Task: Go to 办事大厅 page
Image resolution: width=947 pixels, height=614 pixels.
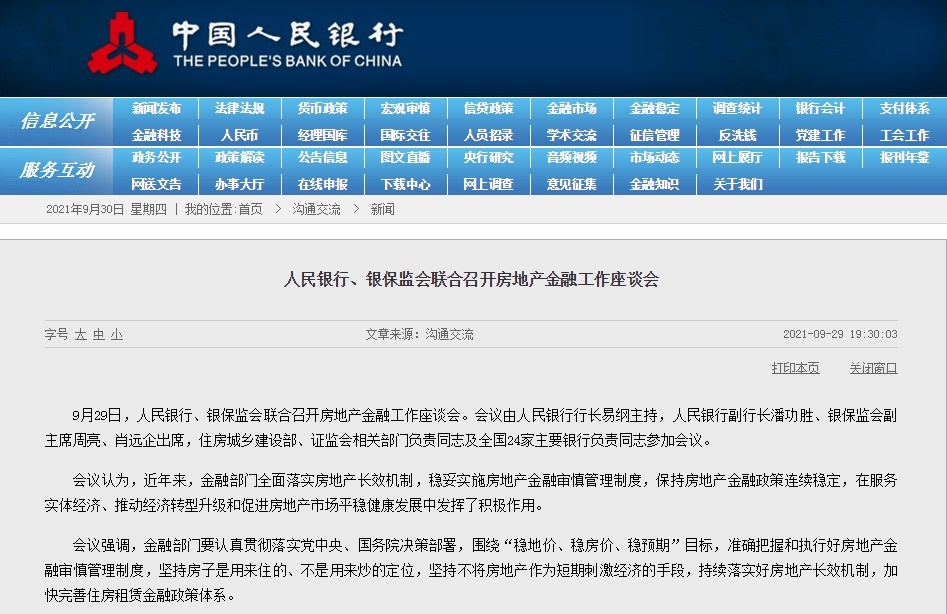Action: [x=239, y=184]
